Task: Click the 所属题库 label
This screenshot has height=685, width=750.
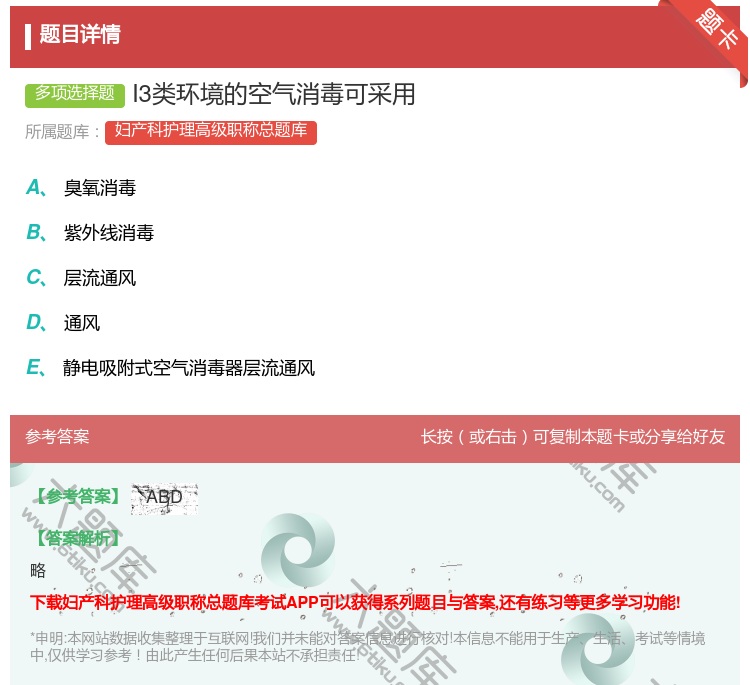Action: [x=62, y=132]
